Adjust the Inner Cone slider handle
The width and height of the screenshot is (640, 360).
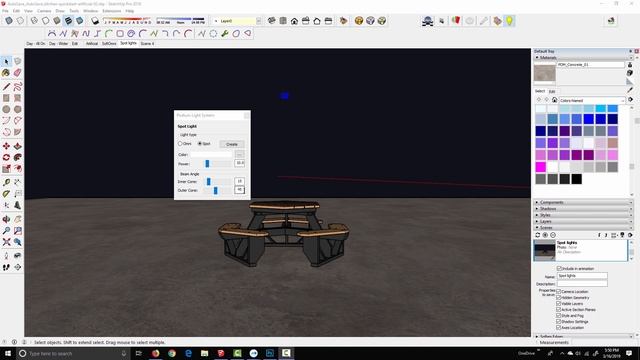click(209, 181)
